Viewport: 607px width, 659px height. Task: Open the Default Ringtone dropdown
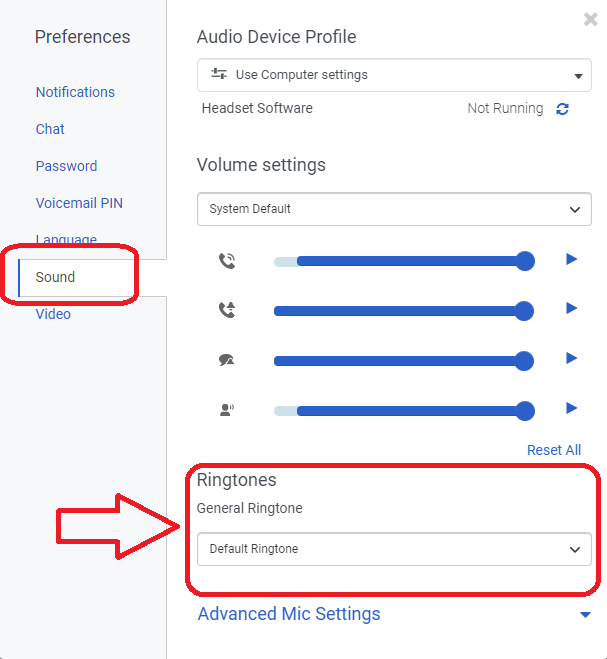pyautogui.click(x=394, y=549)
